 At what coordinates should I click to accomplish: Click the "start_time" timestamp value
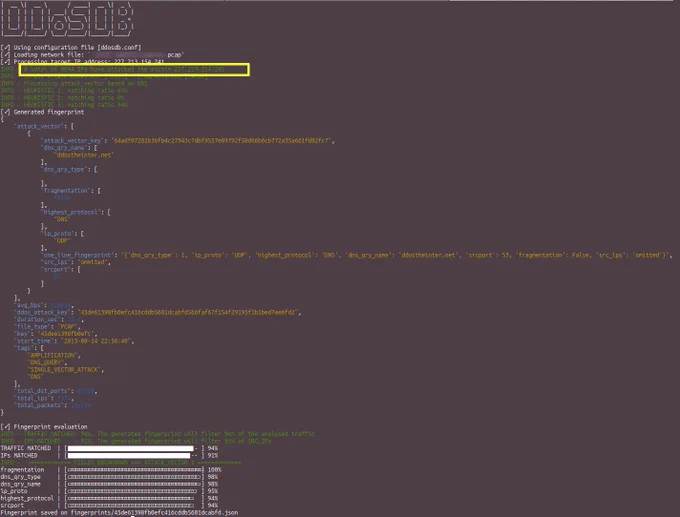pyautogui.click(x=97, y=341)
